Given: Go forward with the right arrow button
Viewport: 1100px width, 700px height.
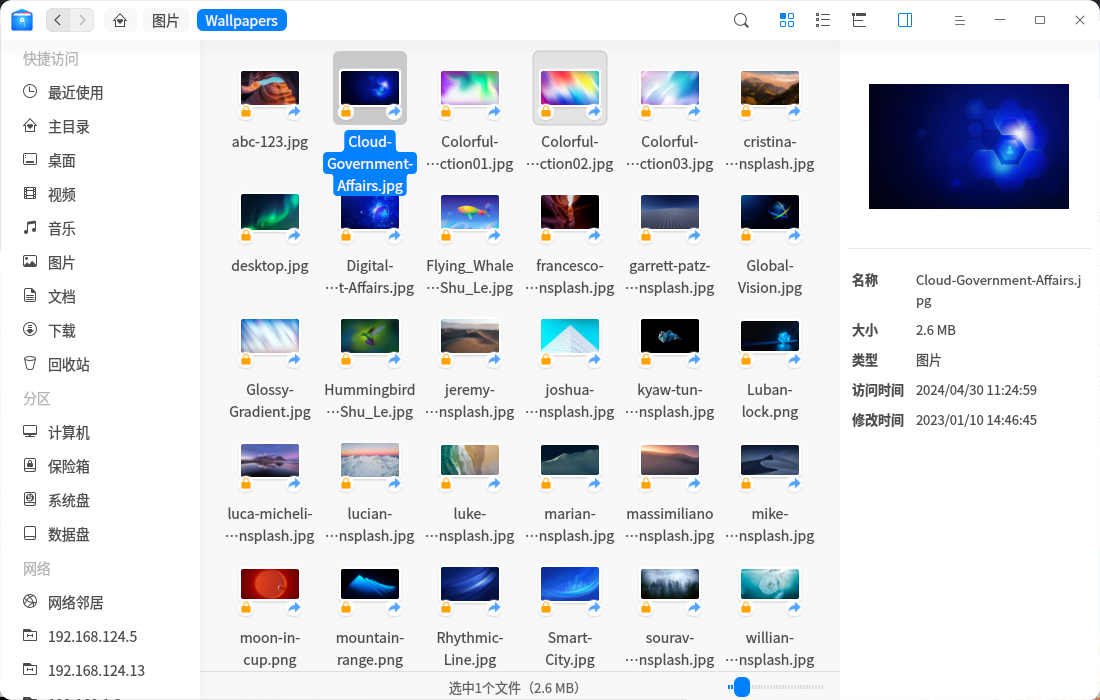Looking at the screenshot, I should pyautogui.click(x=82, y=20).
